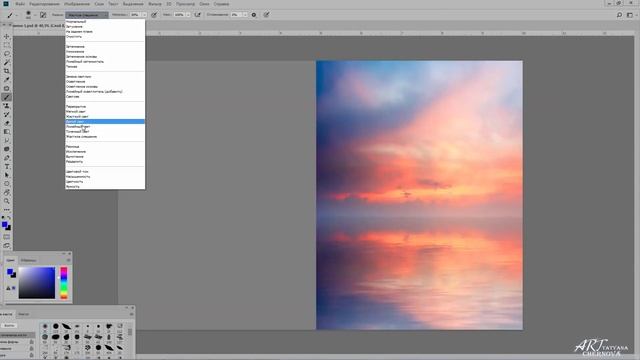The image size is (640, 360).
Task: Select the Eyedropper tool
Action: tap(7, 80)
